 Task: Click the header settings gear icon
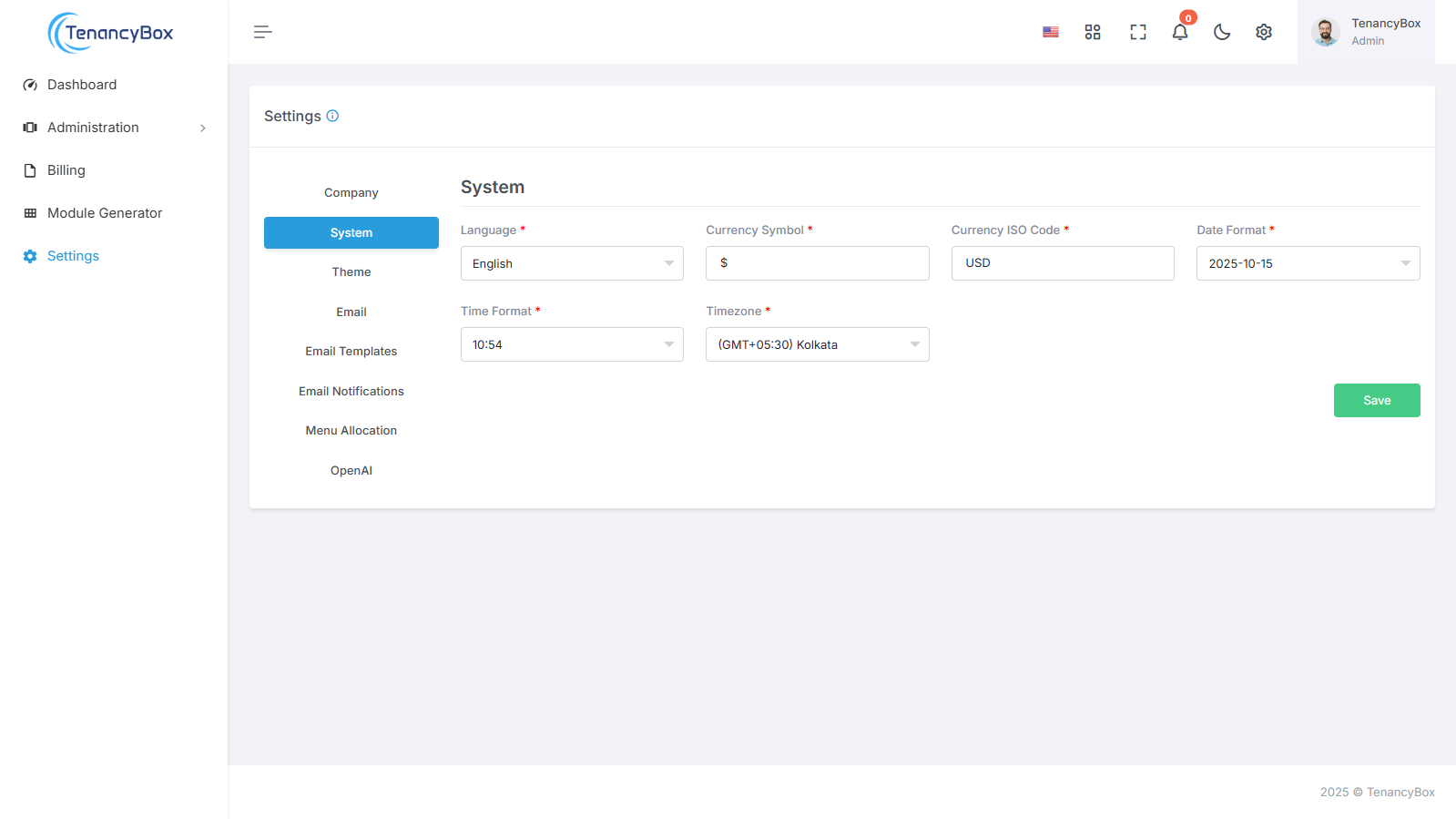(x=1263, y=32)
